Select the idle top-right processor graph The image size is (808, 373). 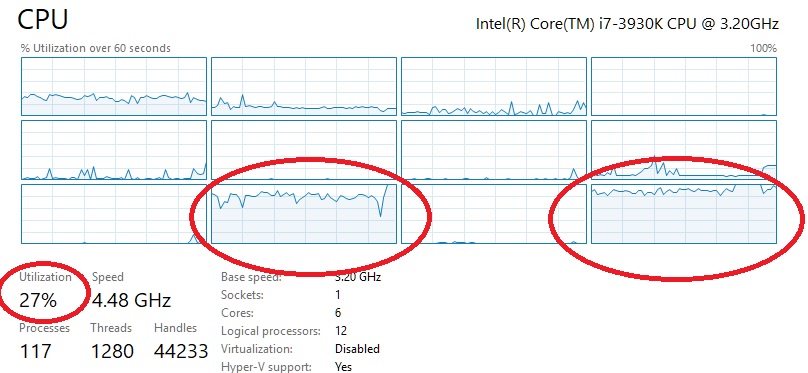pyautogui.click(x=684, y=86)
